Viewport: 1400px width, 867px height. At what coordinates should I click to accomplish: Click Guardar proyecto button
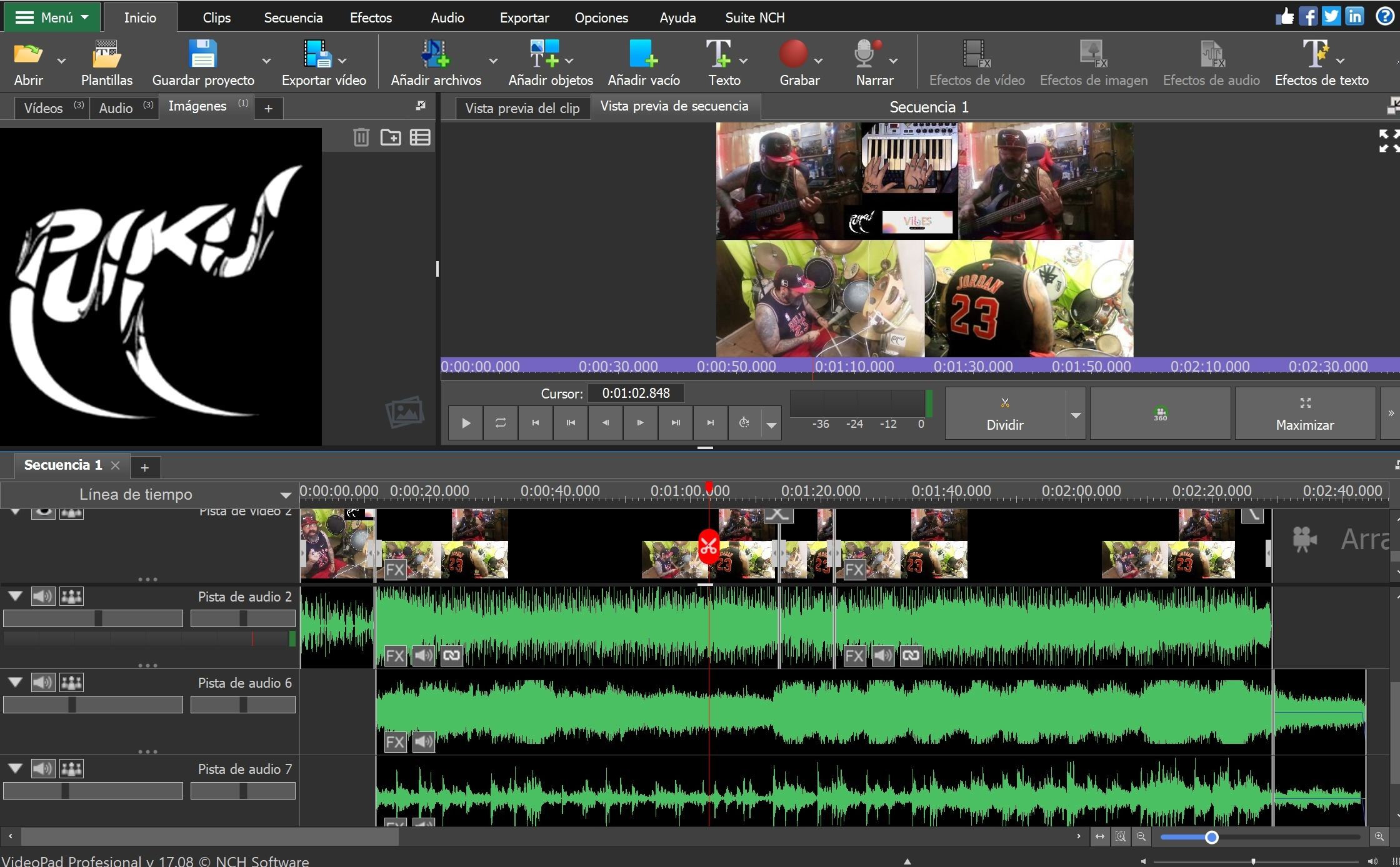203,62
